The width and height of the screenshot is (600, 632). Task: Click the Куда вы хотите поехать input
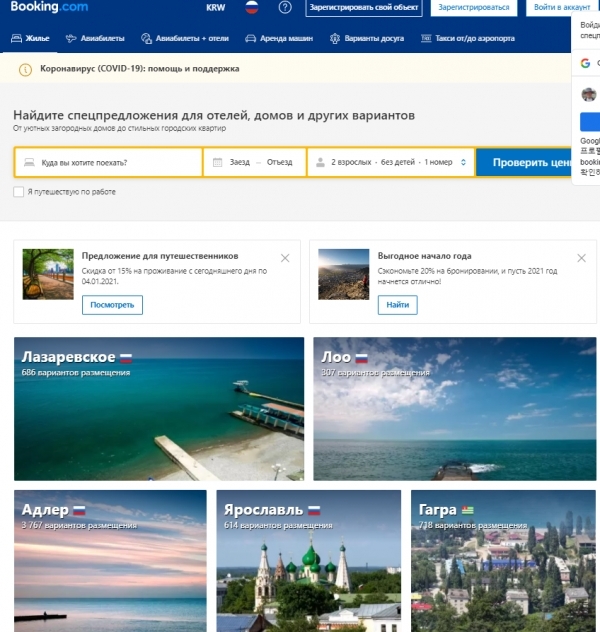point(108,162)
